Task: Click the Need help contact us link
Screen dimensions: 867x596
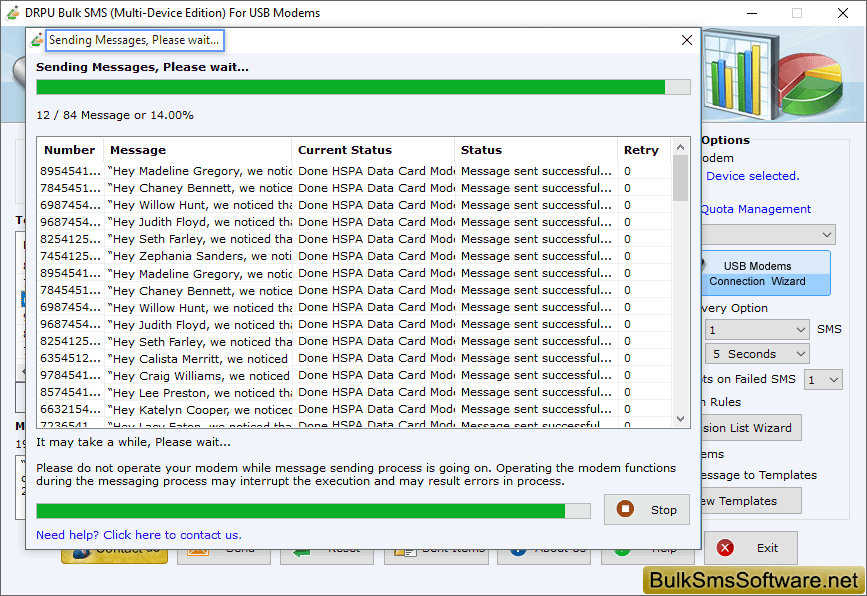Action: [139, 535]
